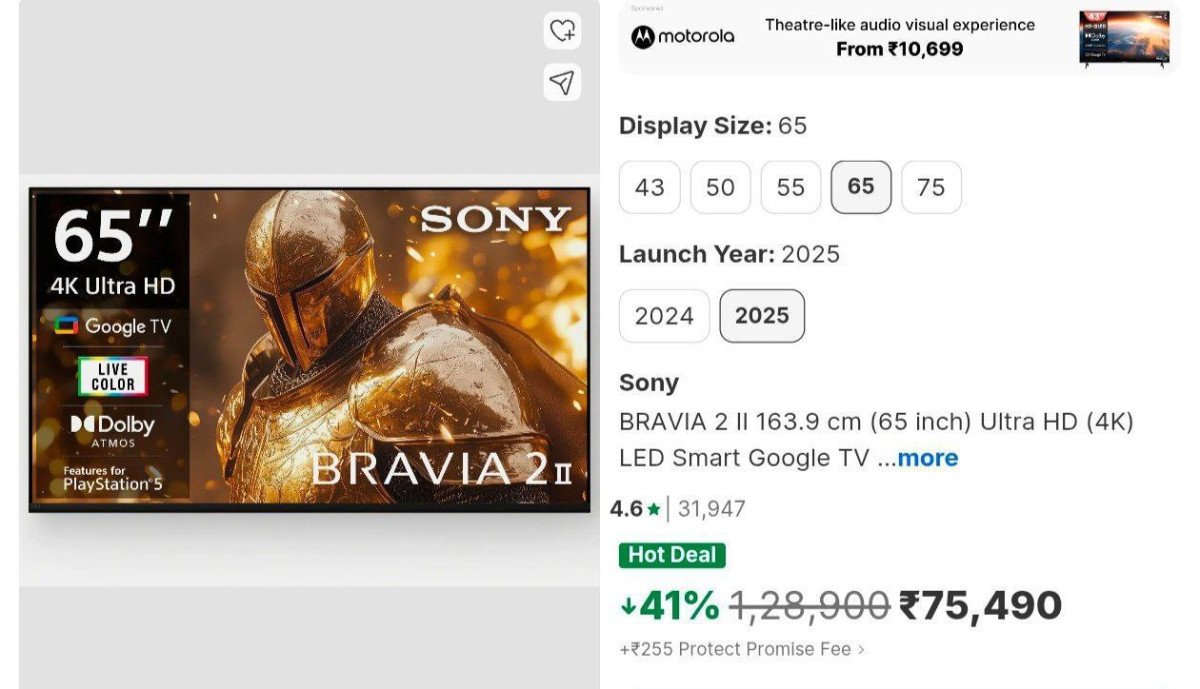
Task: Select the 50 display size option
Action: (720, 187)
